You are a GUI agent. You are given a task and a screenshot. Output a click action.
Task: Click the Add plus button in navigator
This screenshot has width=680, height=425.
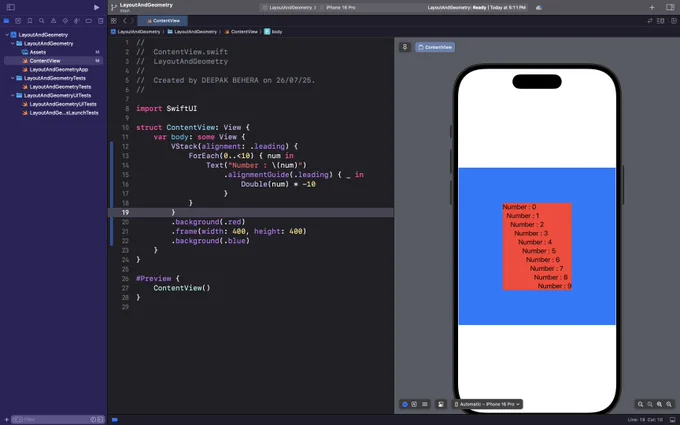pos(6,419)
